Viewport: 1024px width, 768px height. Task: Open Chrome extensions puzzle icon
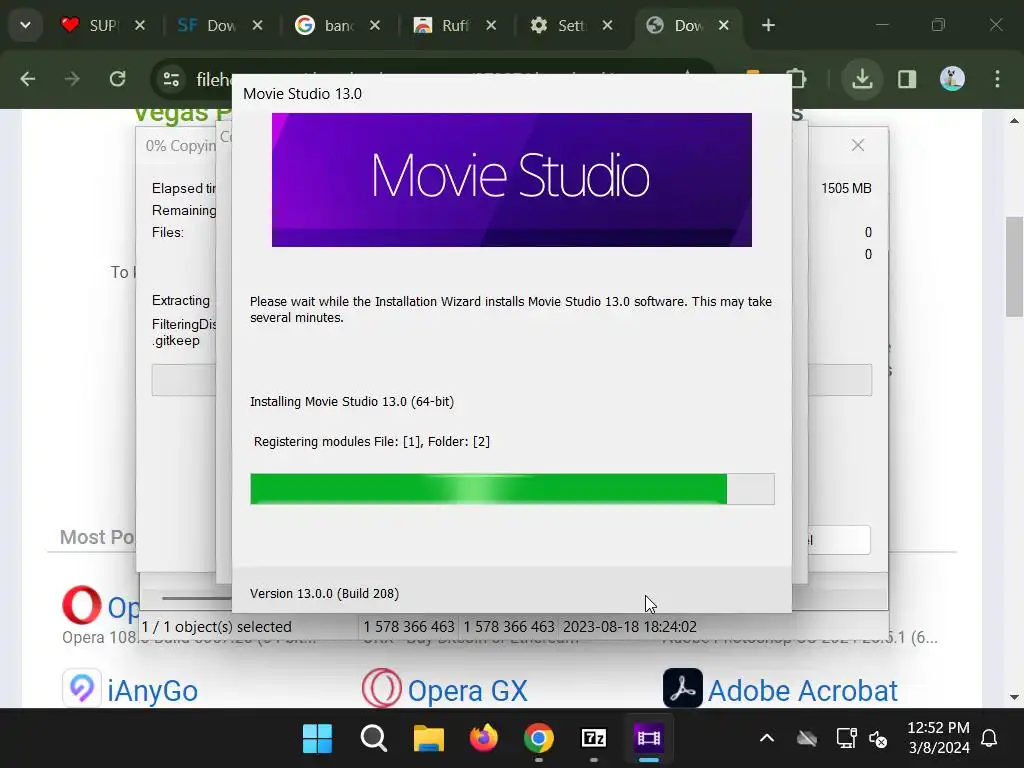click(x=799, y=79)
